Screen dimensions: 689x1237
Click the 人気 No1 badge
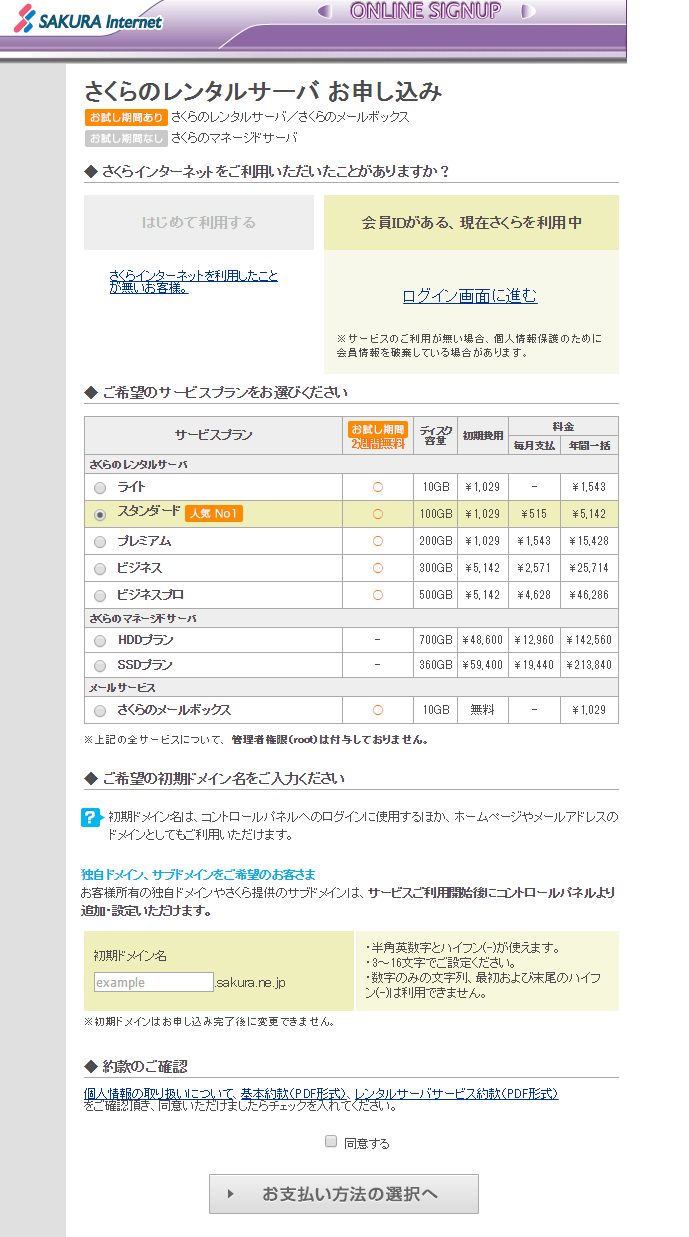click(214, 513)
